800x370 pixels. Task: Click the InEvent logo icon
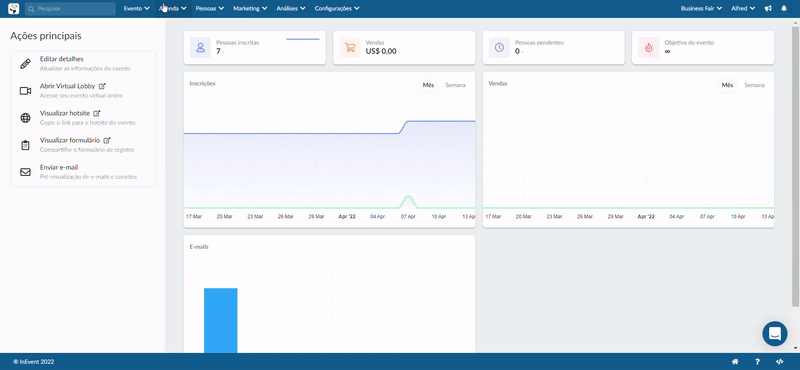(x=13, y=9)
